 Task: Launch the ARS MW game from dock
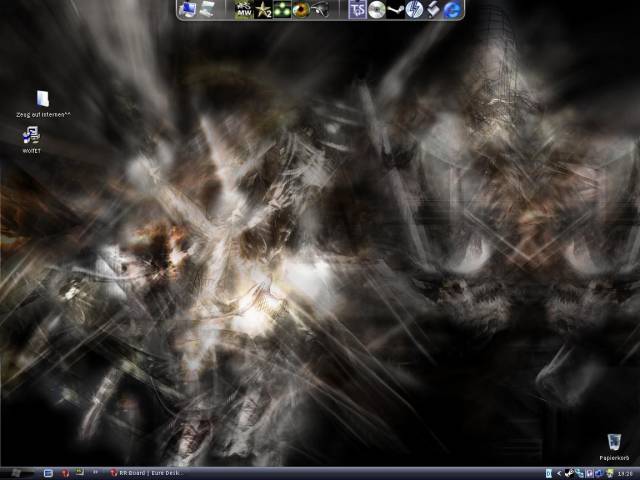coord(244,9)
